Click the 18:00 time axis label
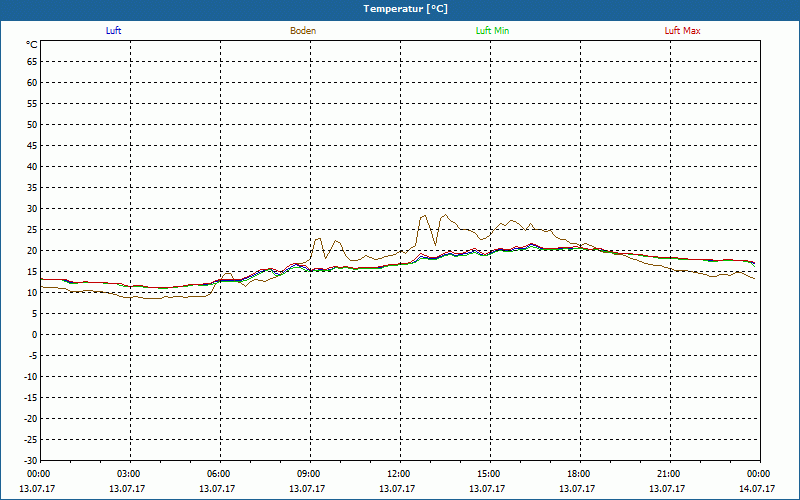Screen dimensions: 800x500 click(580, 474)
